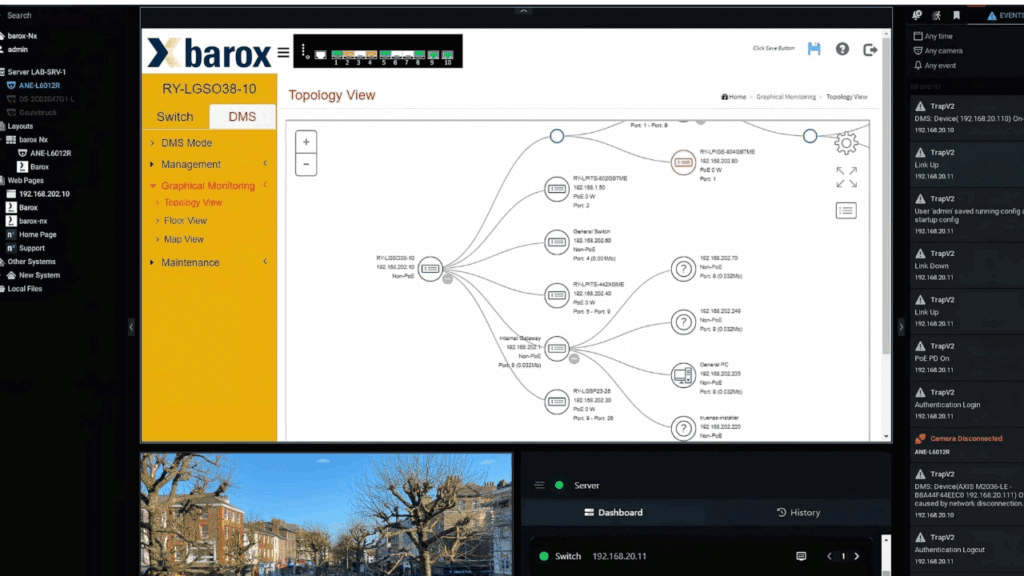The width and height of the screenshot is (1024, 576).
Task: Open the Any camera filter dropdown
Action: click(942, 51)
